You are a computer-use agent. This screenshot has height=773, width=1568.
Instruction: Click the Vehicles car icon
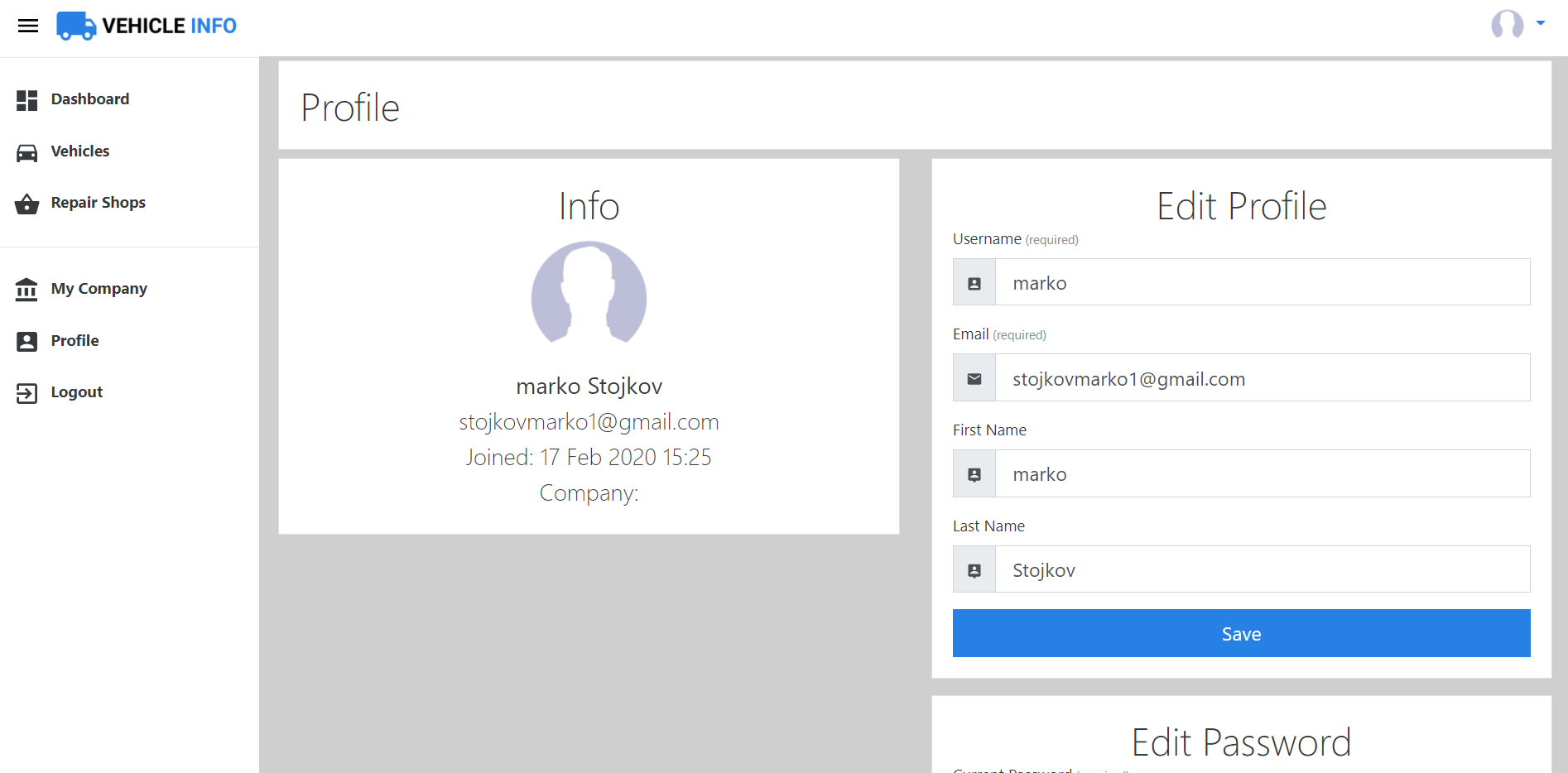click(x=26, y=152)
